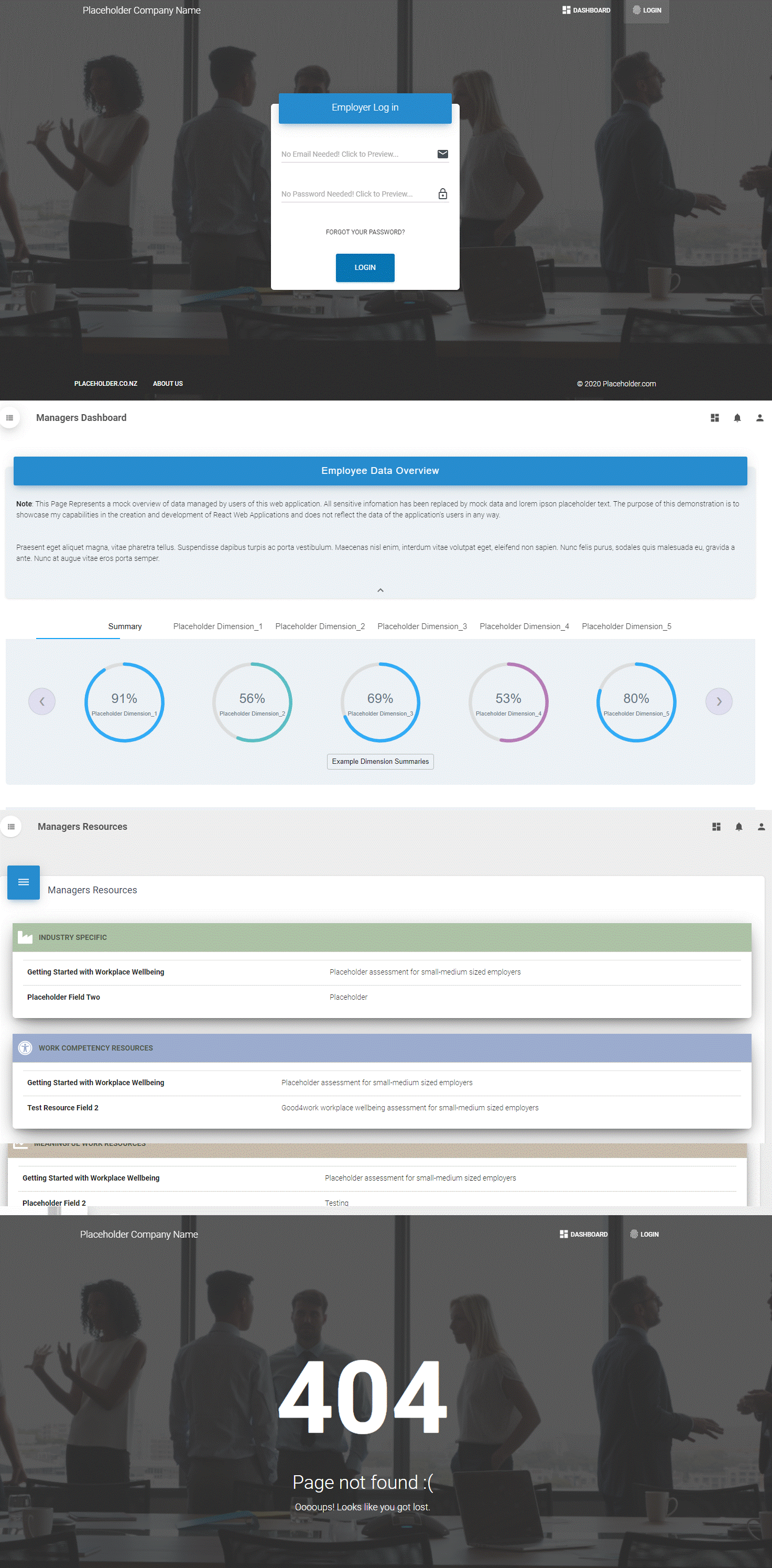Click dashboard grid icon in Managers Dashboard header
772x1568 pixels.
(x=714, y=418)
